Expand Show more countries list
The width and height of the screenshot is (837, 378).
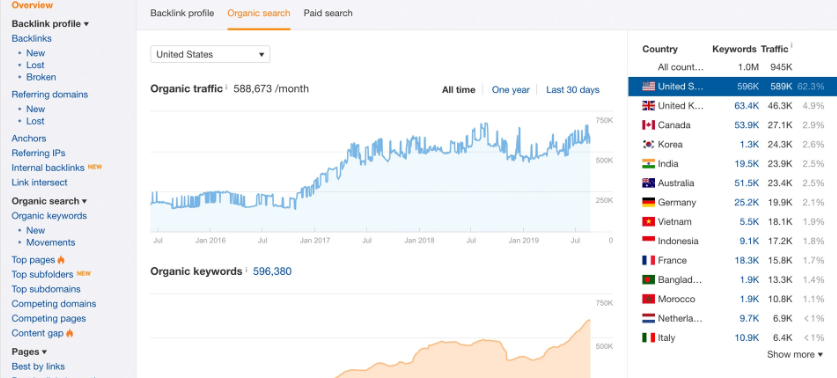(x=795, y=355)
